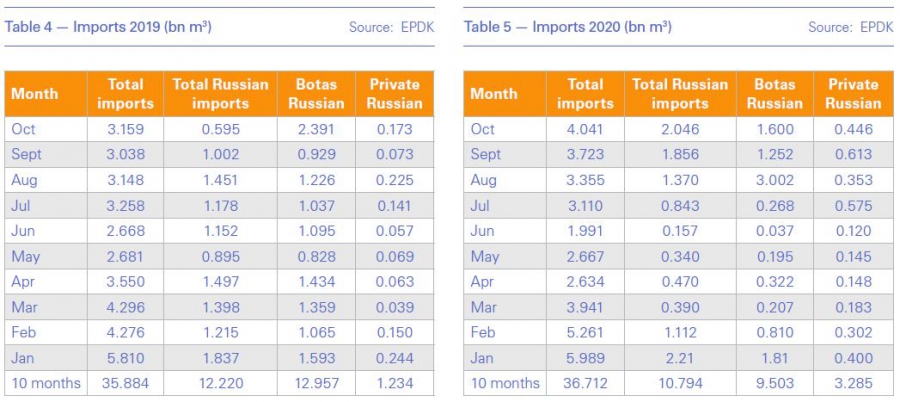This screenshot has height=402, width=900.
Task: Click the 2019 March Private Russian value 0.039
Action: pyautogui.click(x=395, y=307)
